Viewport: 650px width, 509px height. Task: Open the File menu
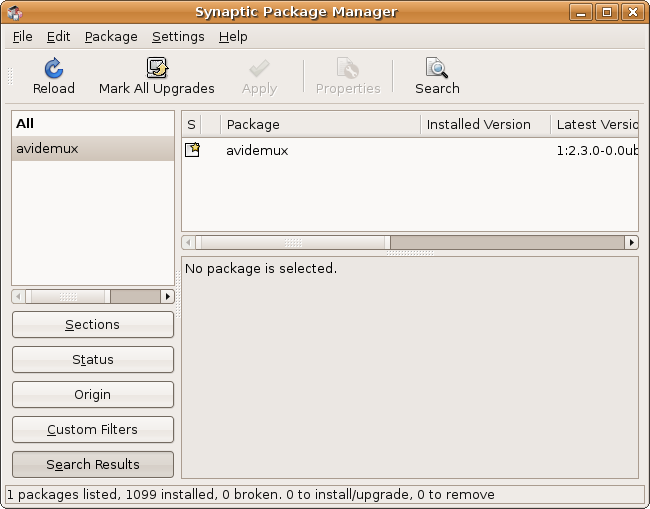coord(22,36)
